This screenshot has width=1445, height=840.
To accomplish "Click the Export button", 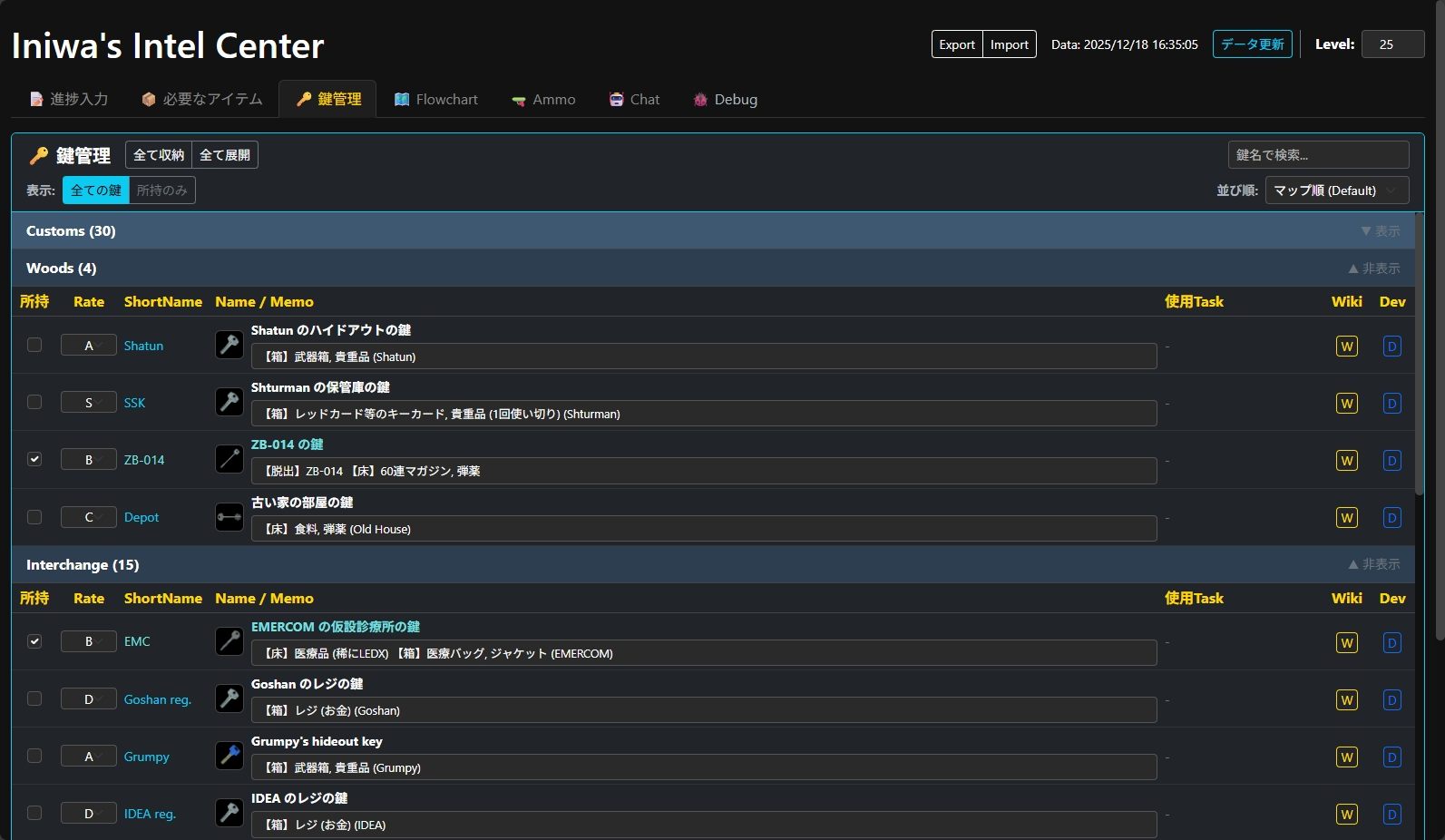I will pos(956,44).
